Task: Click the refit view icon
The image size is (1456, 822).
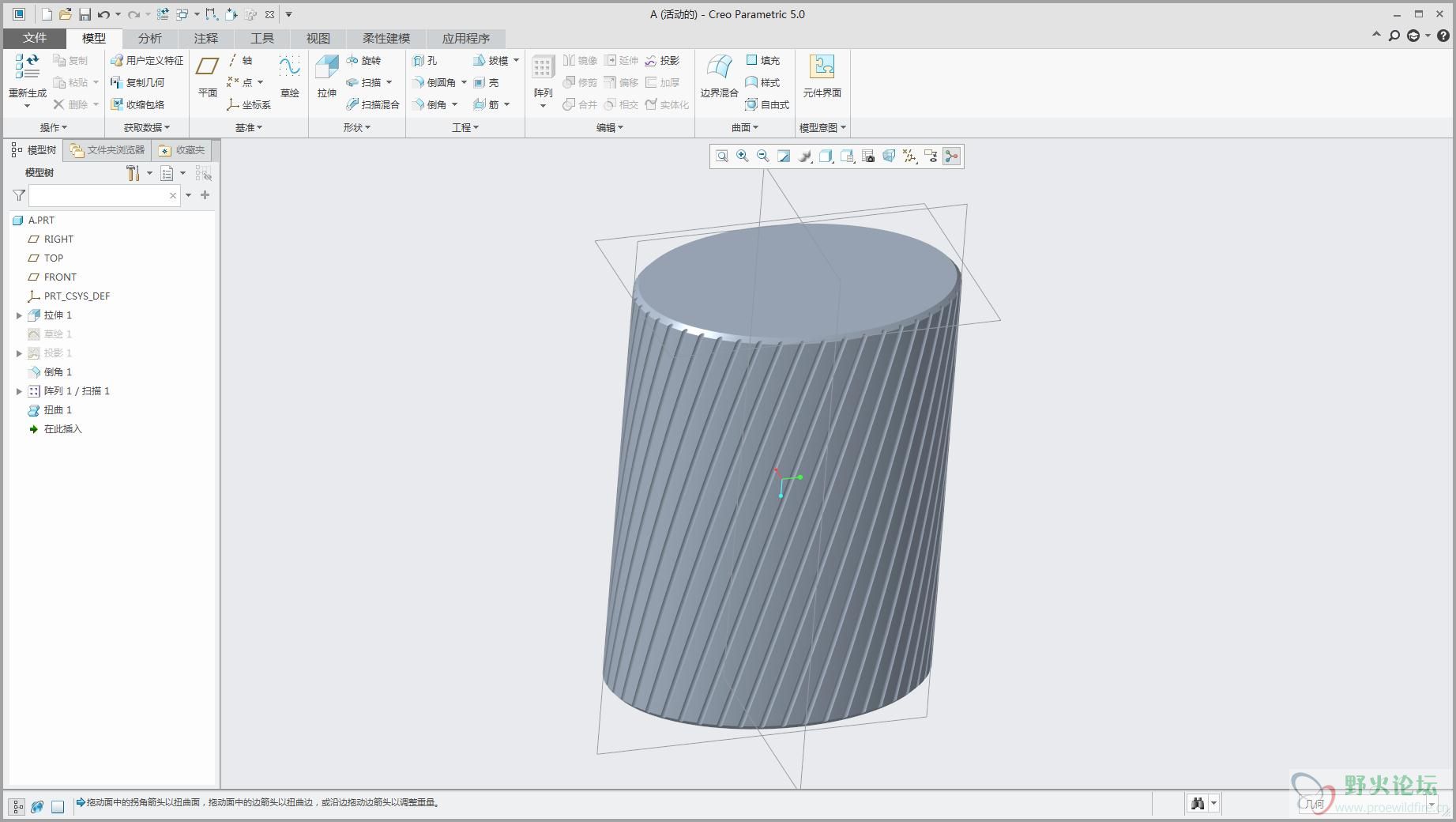Action: click(721, 156)
